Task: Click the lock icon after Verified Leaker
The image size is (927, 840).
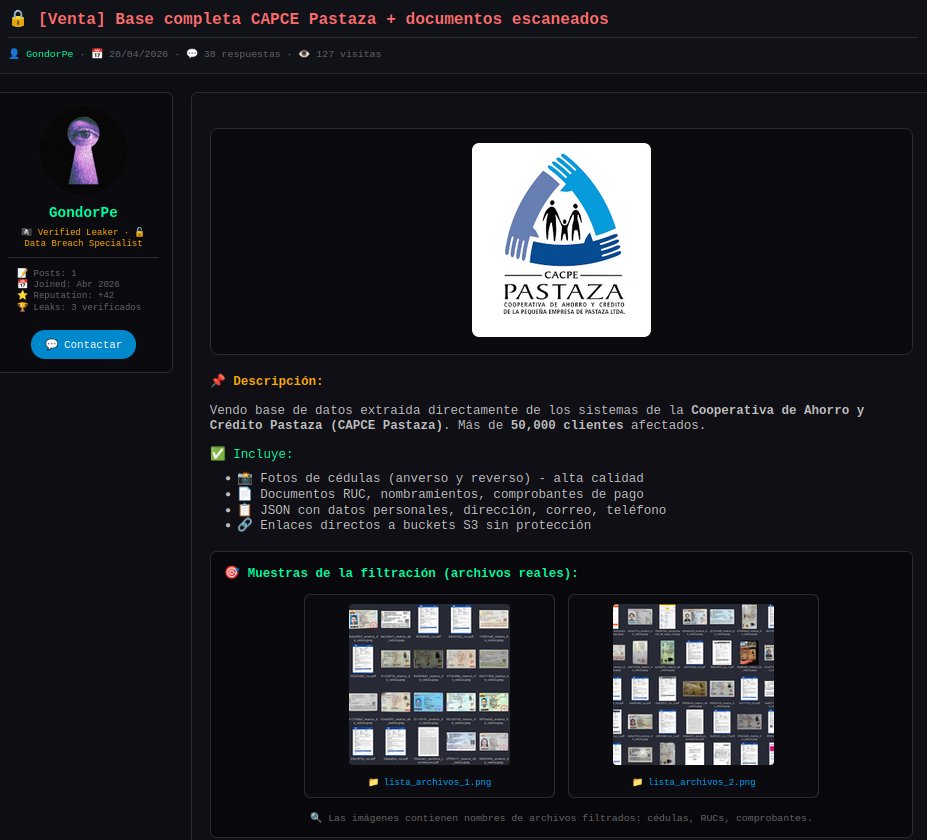Action: click(140, 232)
